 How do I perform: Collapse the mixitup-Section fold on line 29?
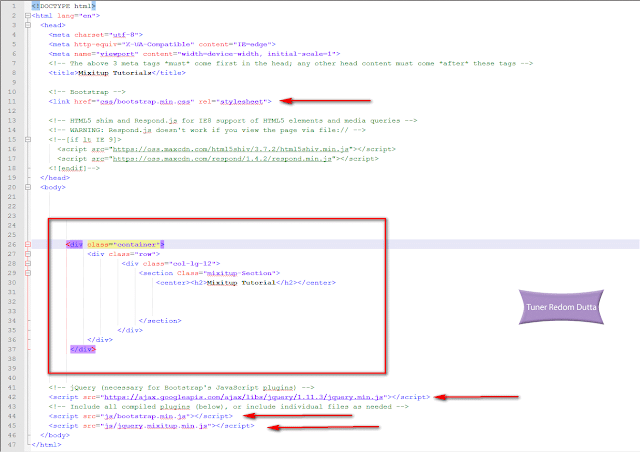(28, 273)
